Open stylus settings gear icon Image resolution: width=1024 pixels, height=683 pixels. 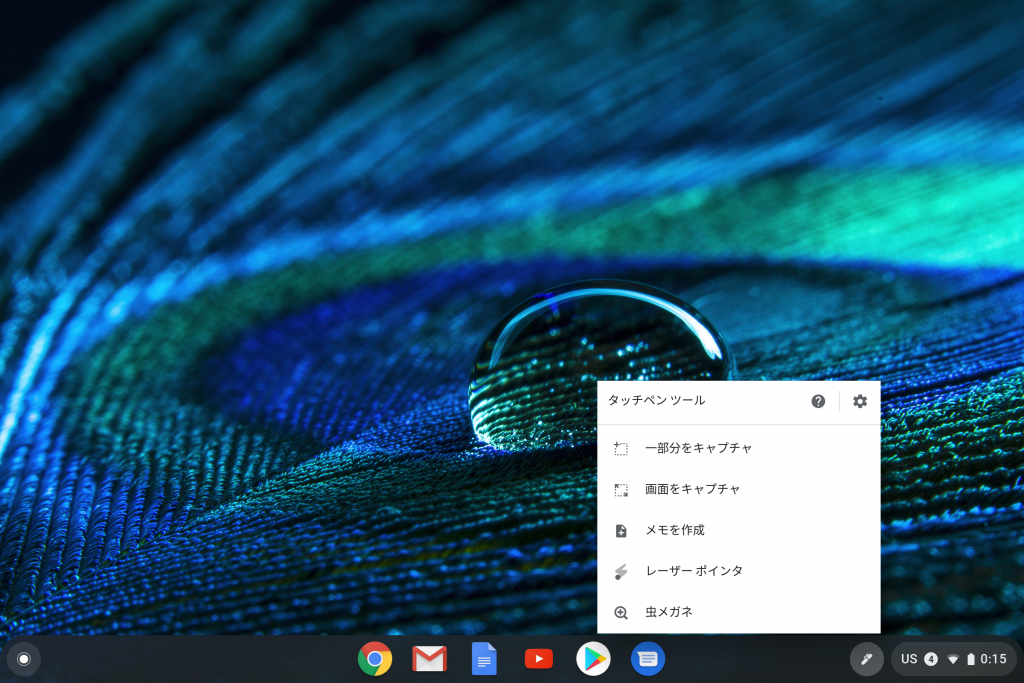point(860,402)
